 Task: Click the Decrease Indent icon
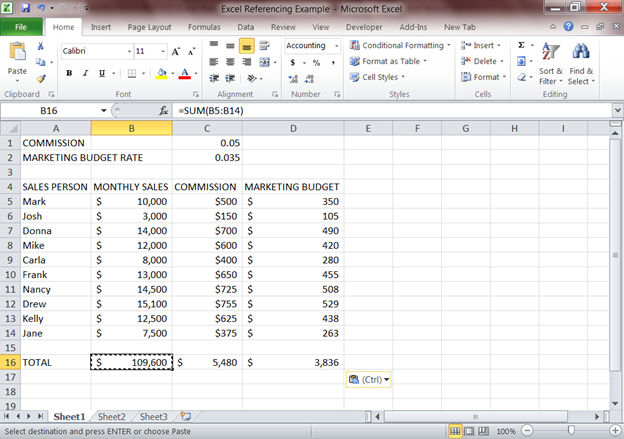click(x=214, y=78)
